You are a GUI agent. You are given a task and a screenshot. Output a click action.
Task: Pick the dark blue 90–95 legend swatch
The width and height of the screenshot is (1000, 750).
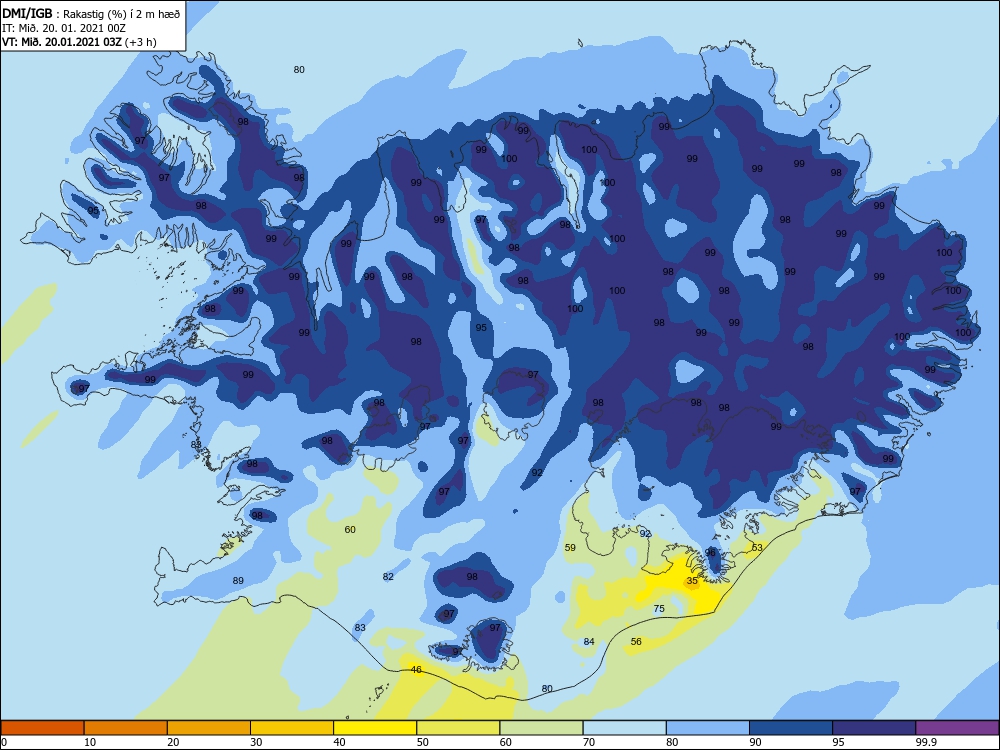pyautogui.click(x=791, y=728)
